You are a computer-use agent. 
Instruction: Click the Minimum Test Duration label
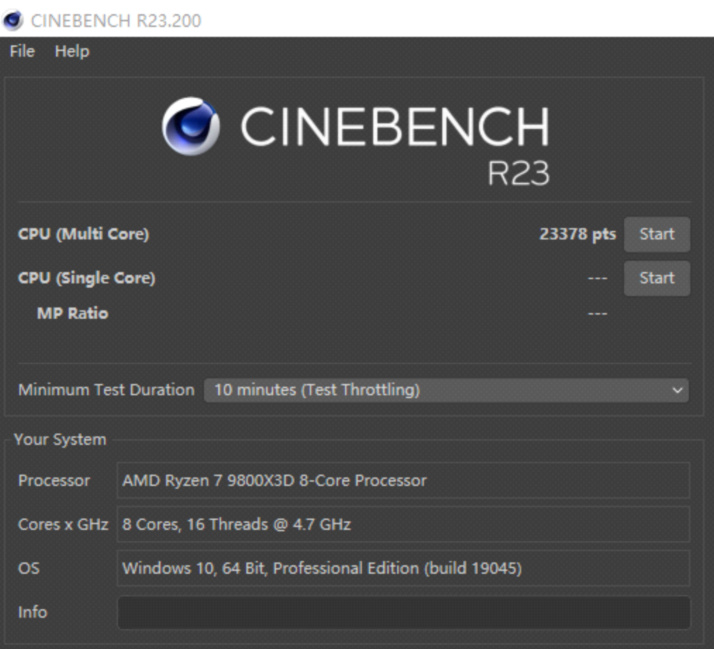point(106,390)
